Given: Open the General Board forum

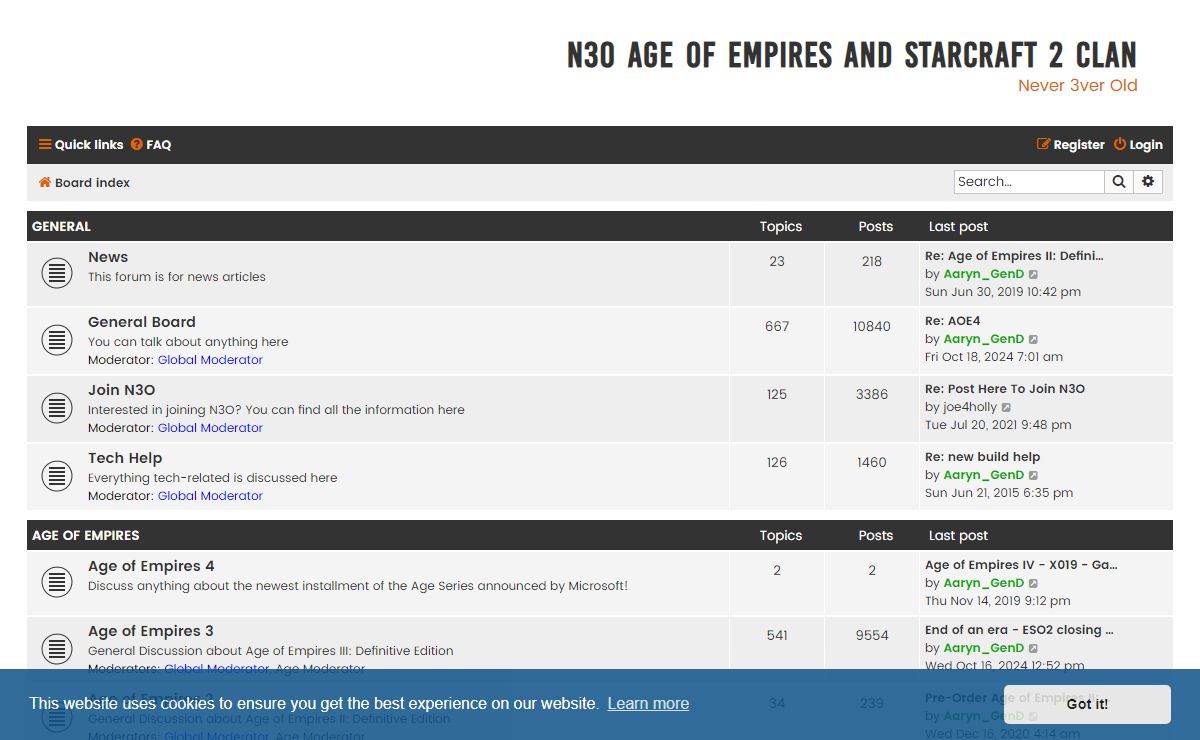Looking at the screenshot, I should click(x=142, y=322).
